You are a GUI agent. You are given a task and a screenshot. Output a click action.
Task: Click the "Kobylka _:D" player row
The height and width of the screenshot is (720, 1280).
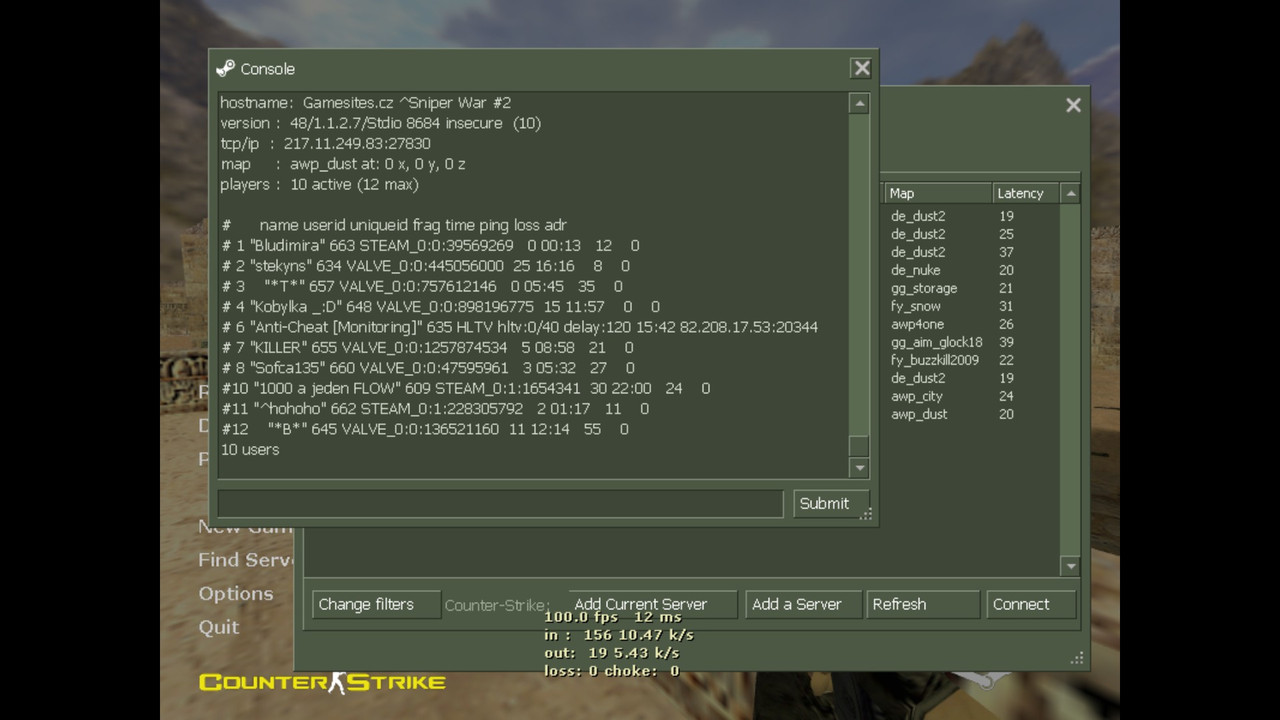click(440, 307)
